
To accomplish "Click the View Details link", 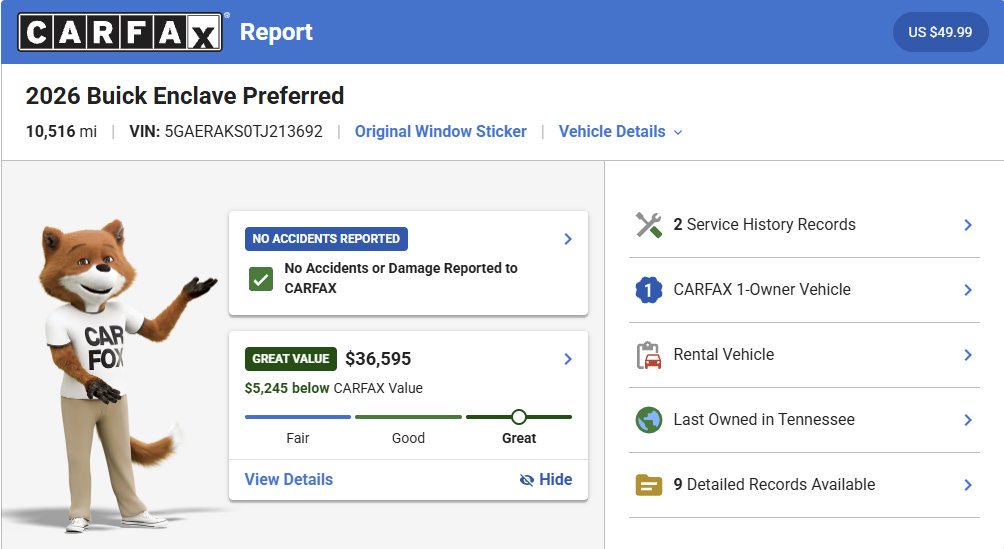I will click(289, 479).
